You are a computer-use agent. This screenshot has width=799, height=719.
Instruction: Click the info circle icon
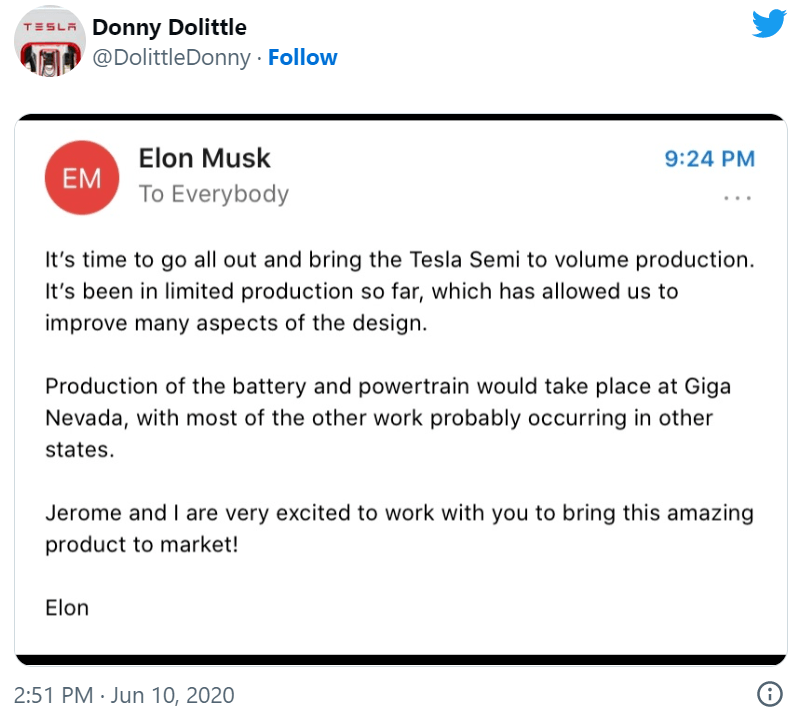769,694
